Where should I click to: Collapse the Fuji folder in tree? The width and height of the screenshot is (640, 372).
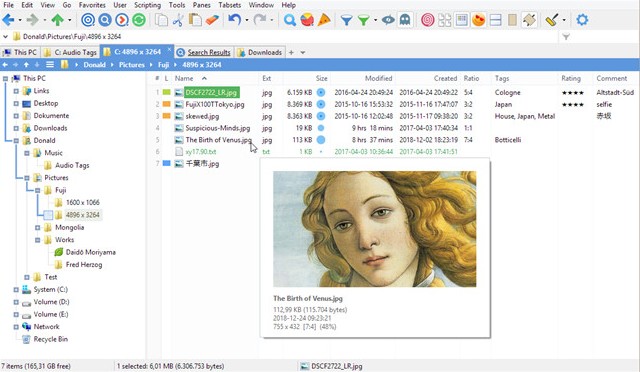tap(38, 190)
